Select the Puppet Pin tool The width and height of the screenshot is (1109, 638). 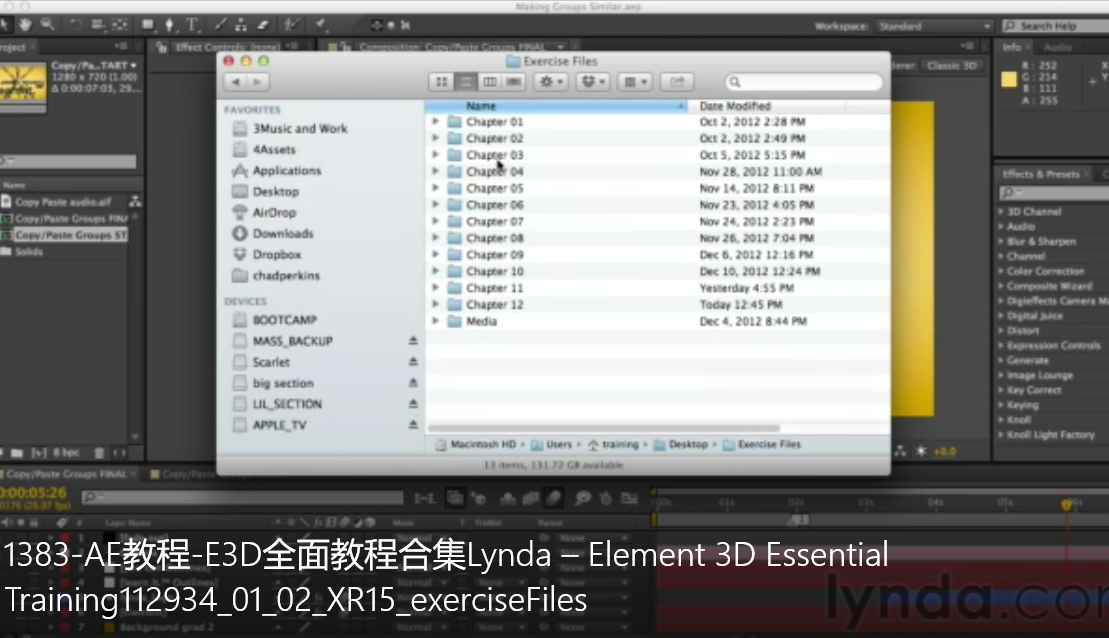pyautogui.click(x=321, y=25)
